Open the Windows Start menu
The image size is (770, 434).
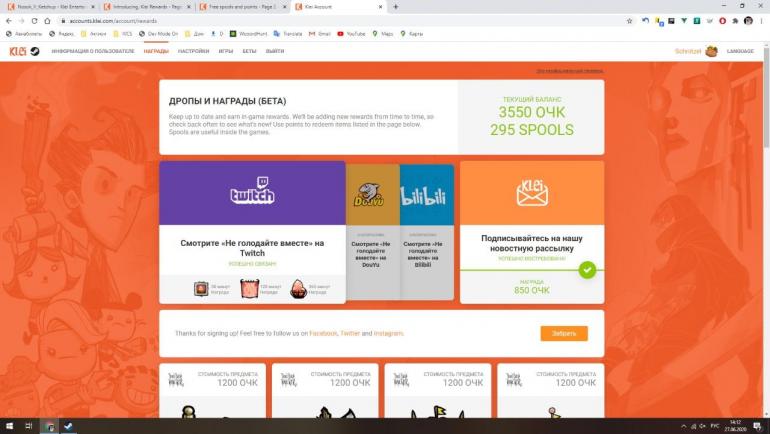pos(9,426)
